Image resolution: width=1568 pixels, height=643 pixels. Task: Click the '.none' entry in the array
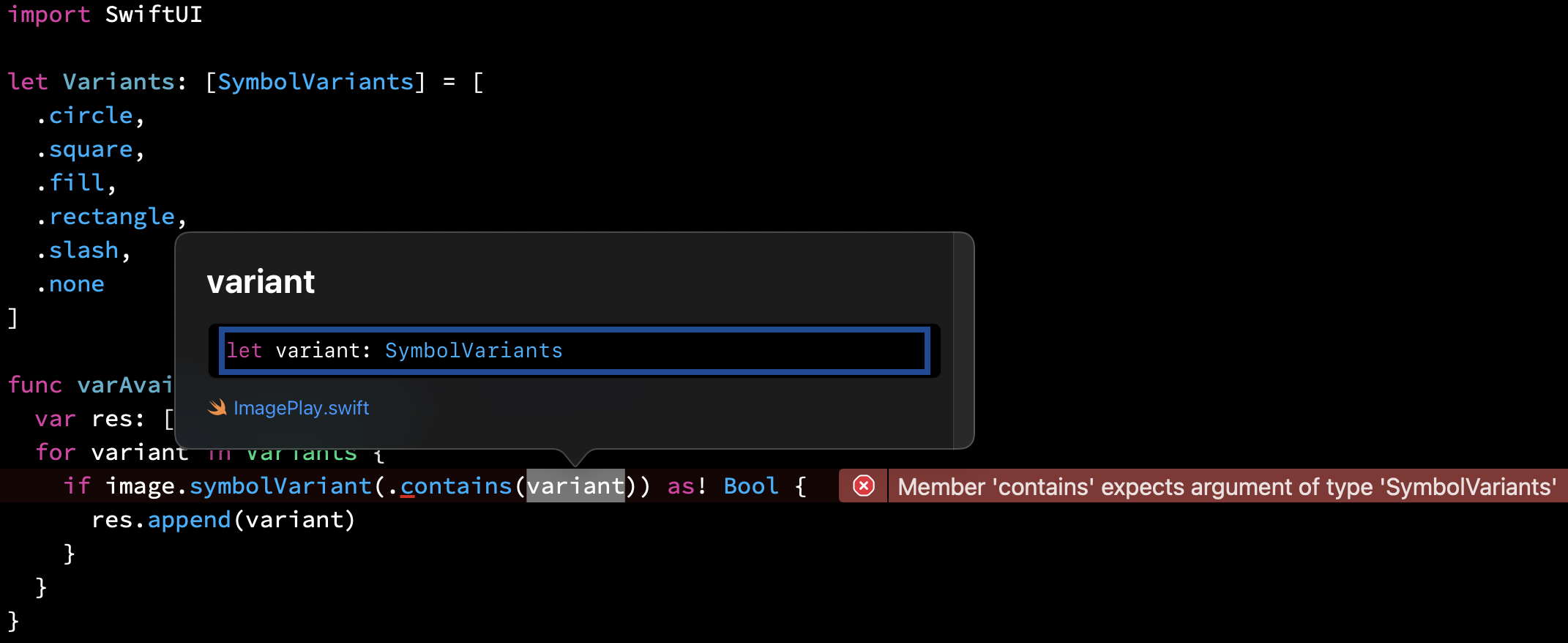tap(70, 283)
